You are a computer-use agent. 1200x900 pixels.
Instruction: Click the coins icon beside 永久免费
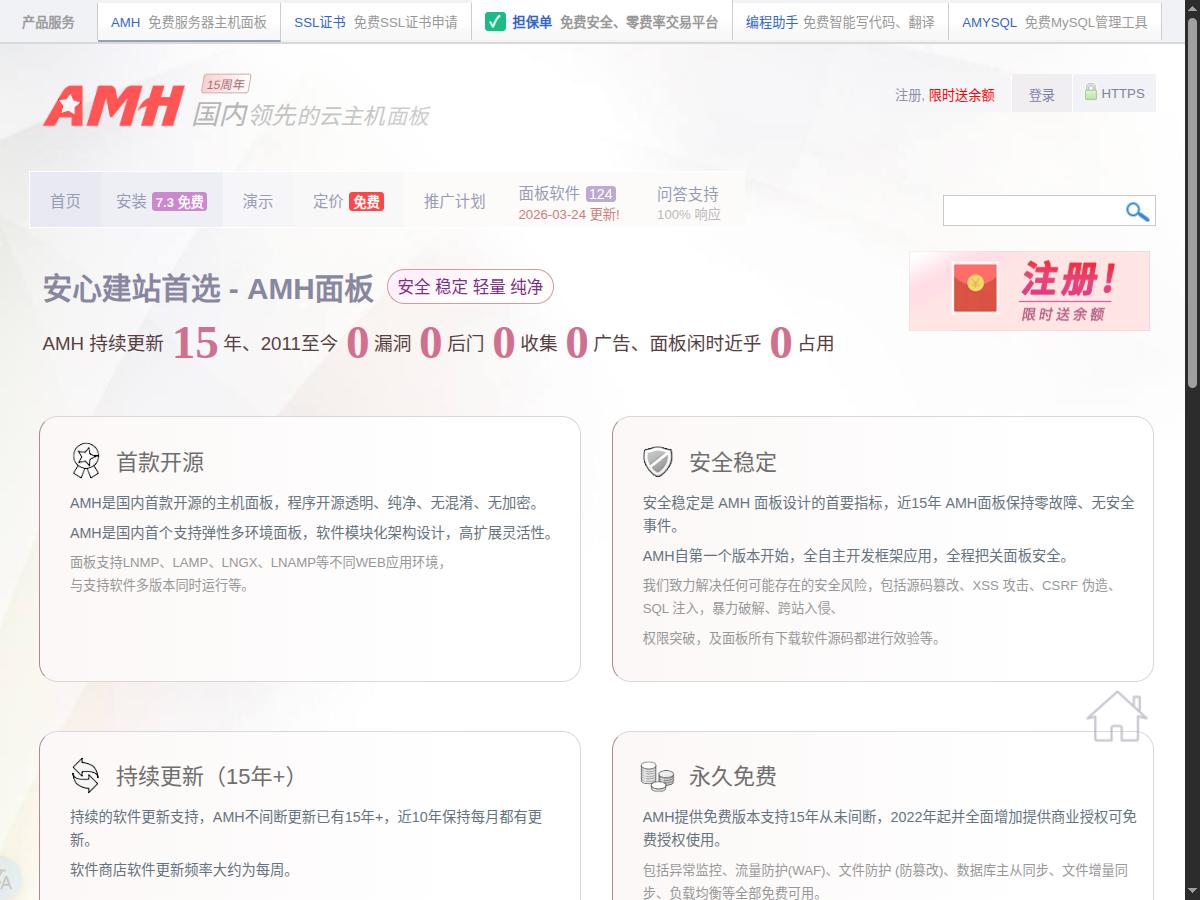pyautogui.click(x=657, y=775)
